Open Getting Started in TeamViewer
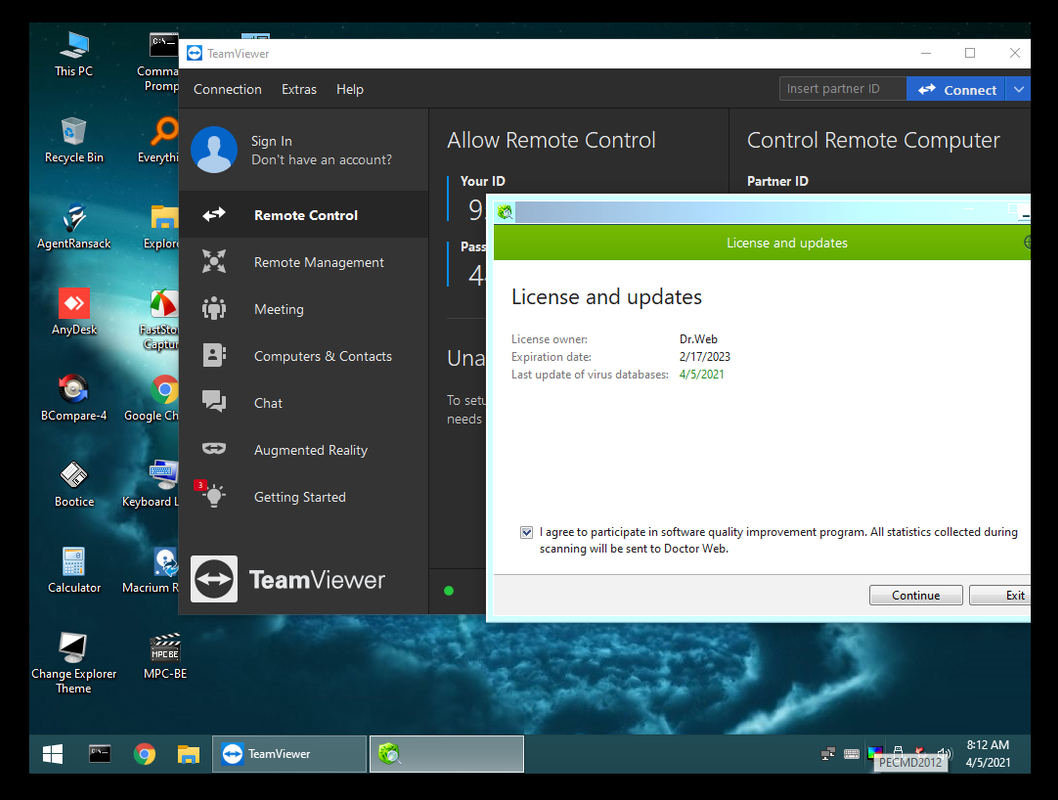Viewport: 1058px width, 800px height. (x=304, y=496)
